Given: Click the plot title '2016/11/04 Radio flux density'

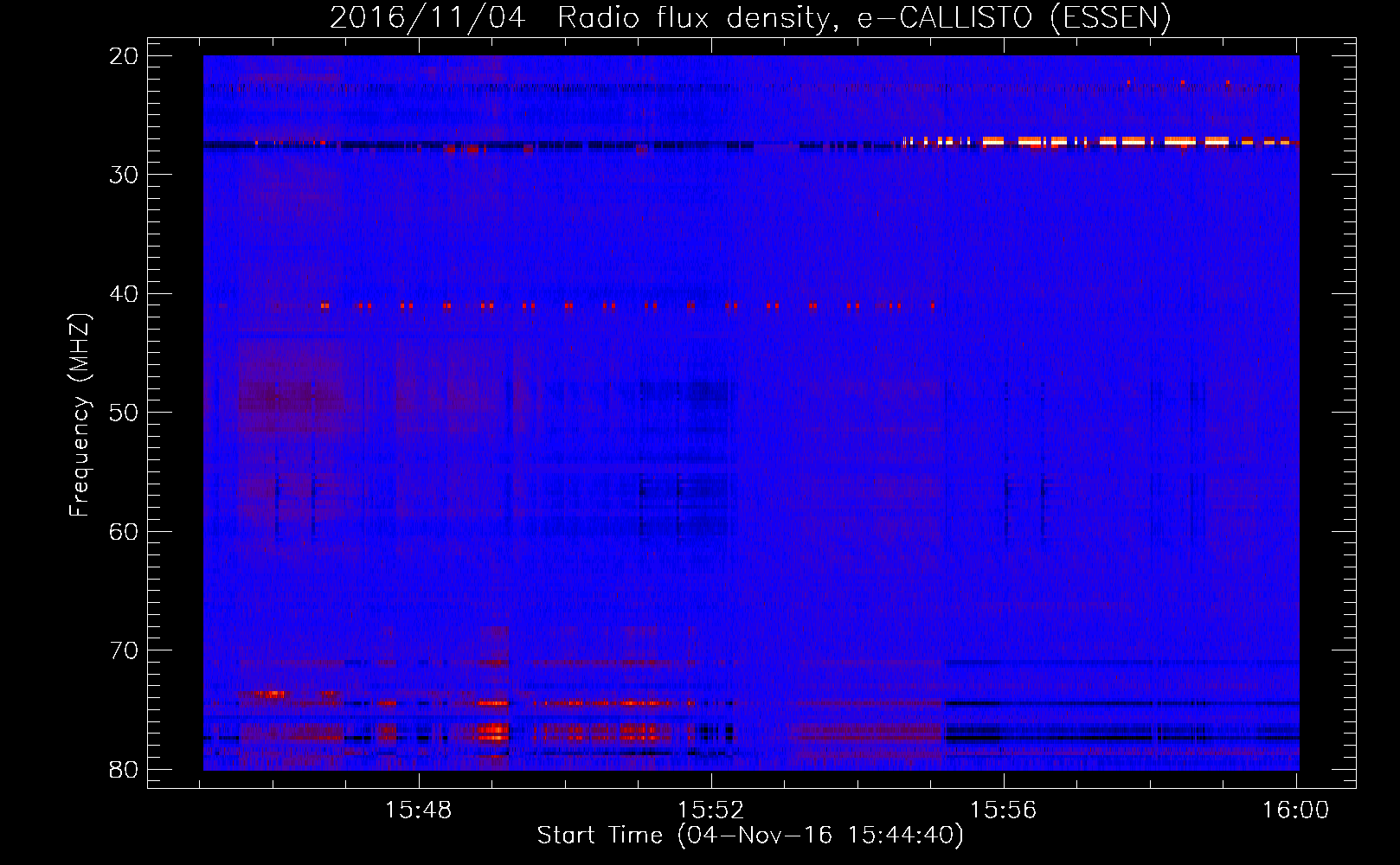Looking at the screenshot, I should click(750, 17).
